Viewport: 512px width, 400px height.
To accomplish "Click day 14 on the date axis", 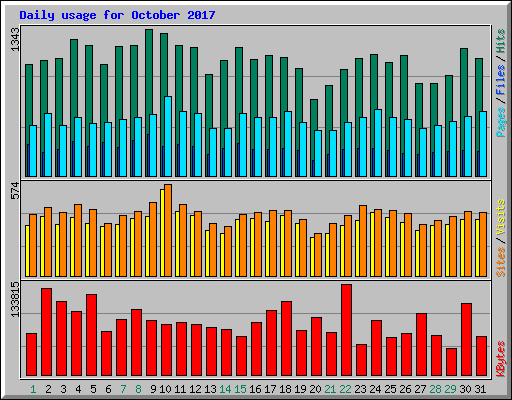I will coord(225,389).
